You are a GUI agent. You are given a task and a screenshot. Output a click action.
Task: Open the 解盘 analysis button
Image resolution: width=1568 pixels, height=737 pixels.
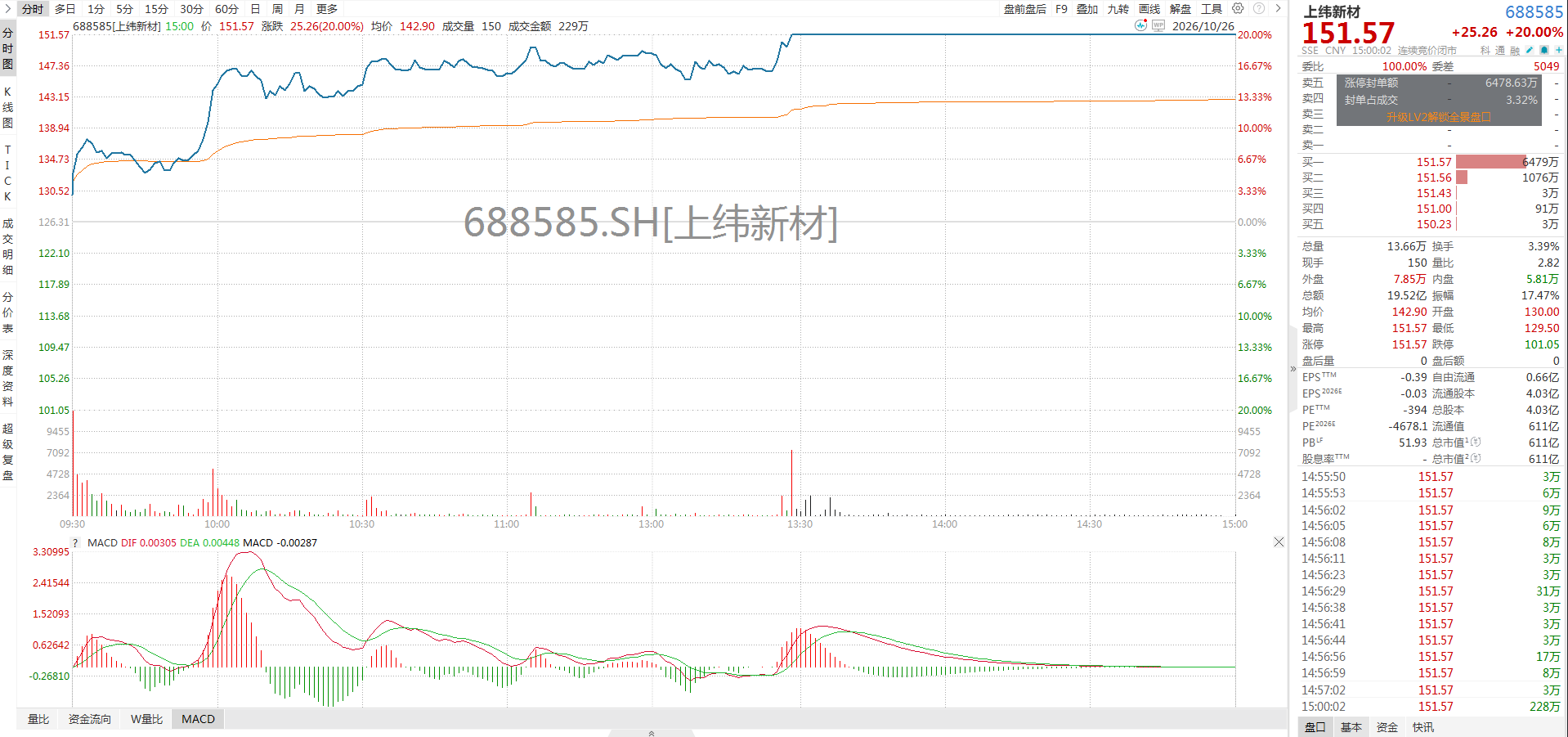point(1180,9)
